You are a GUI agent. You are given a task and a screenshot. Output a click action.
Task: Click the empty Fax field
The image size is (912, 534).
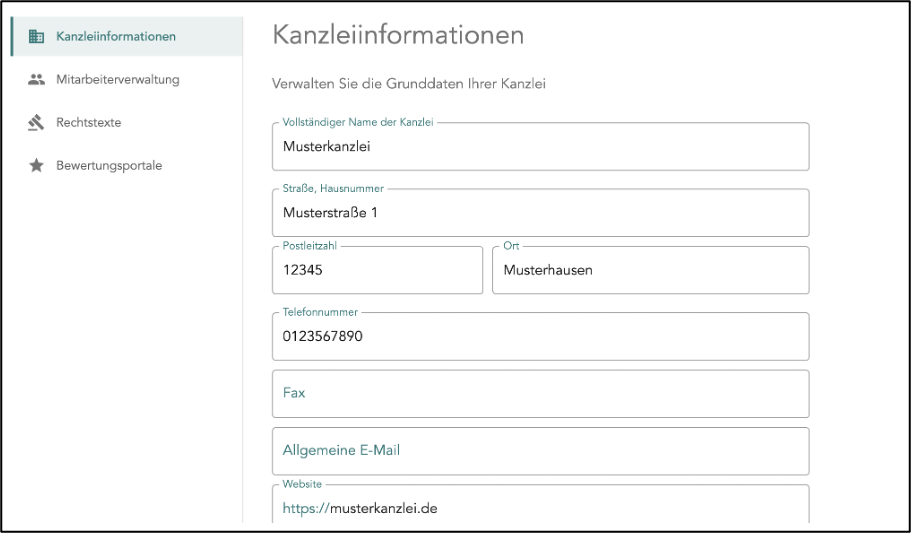[540, 394]
